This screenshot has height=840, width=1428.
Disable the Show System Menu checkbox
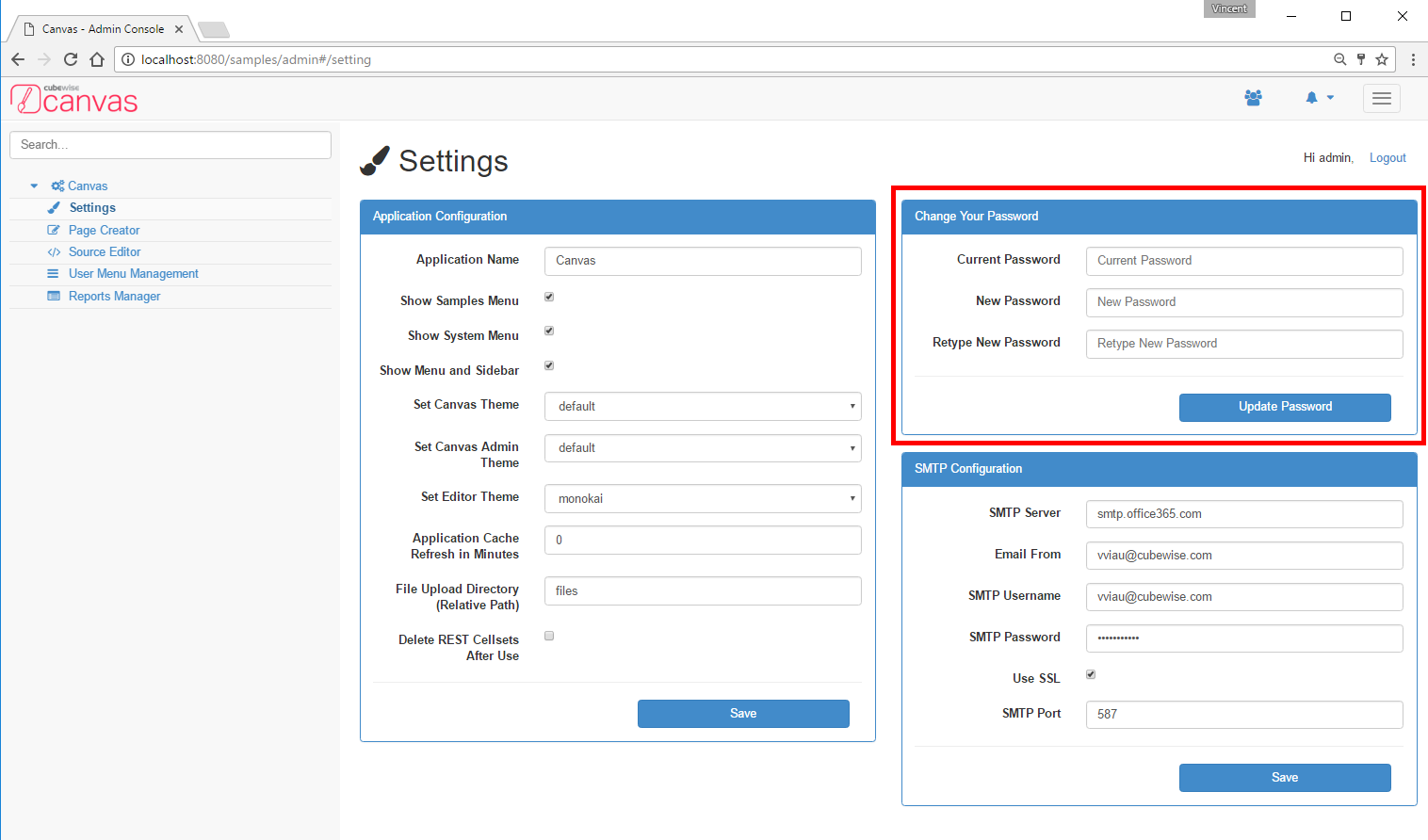tap(549, 331)
